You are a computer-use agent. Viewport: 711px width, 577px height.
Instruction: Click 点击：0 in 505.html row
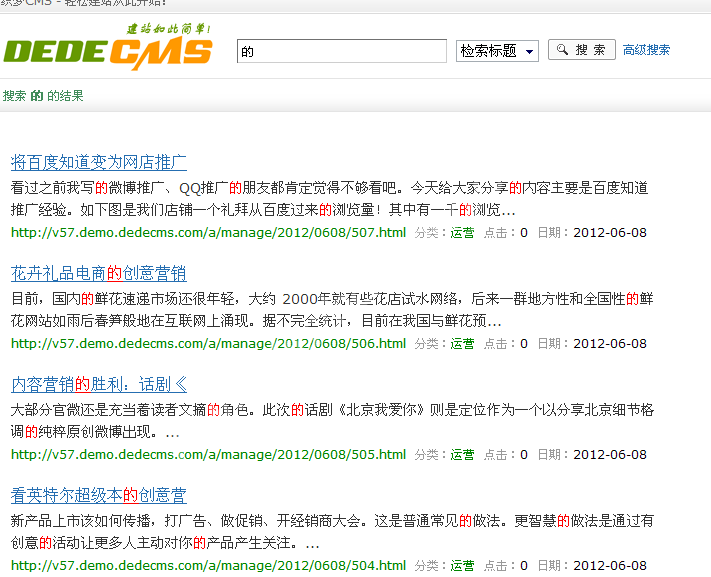(506, 455)
